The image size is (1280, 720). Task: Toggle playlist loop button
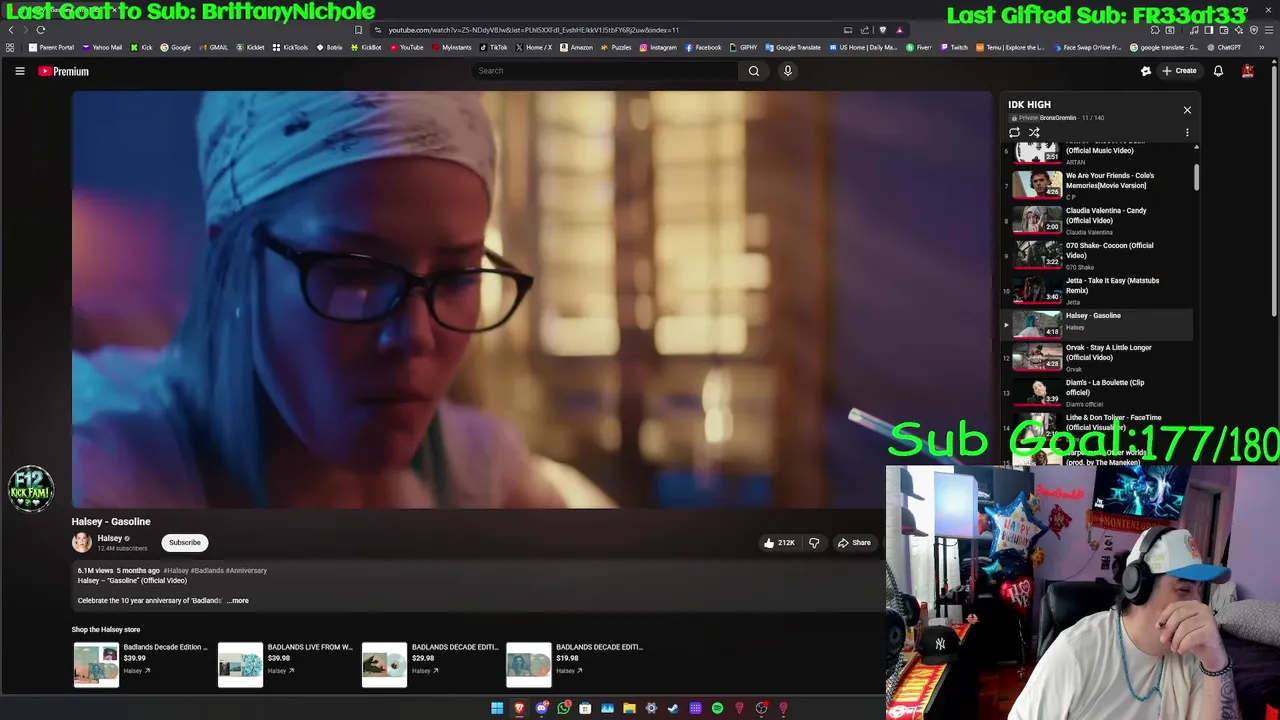[1014, 132]
